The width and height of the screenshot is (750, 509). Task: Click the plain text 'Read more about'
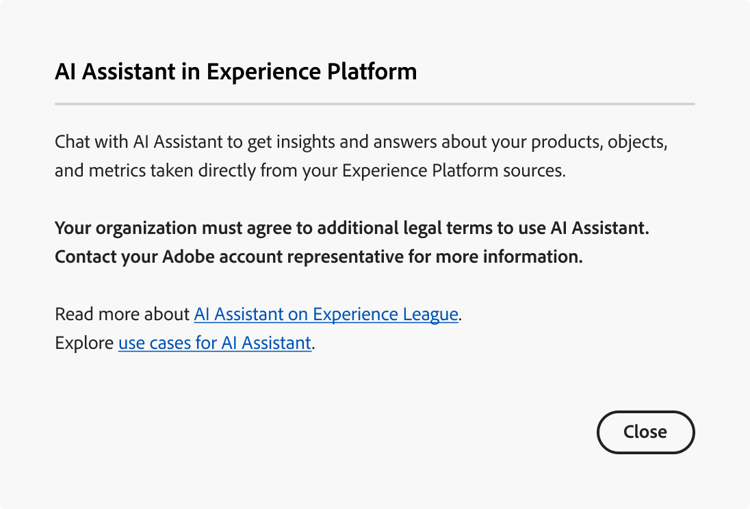click(x=122, y=314)
